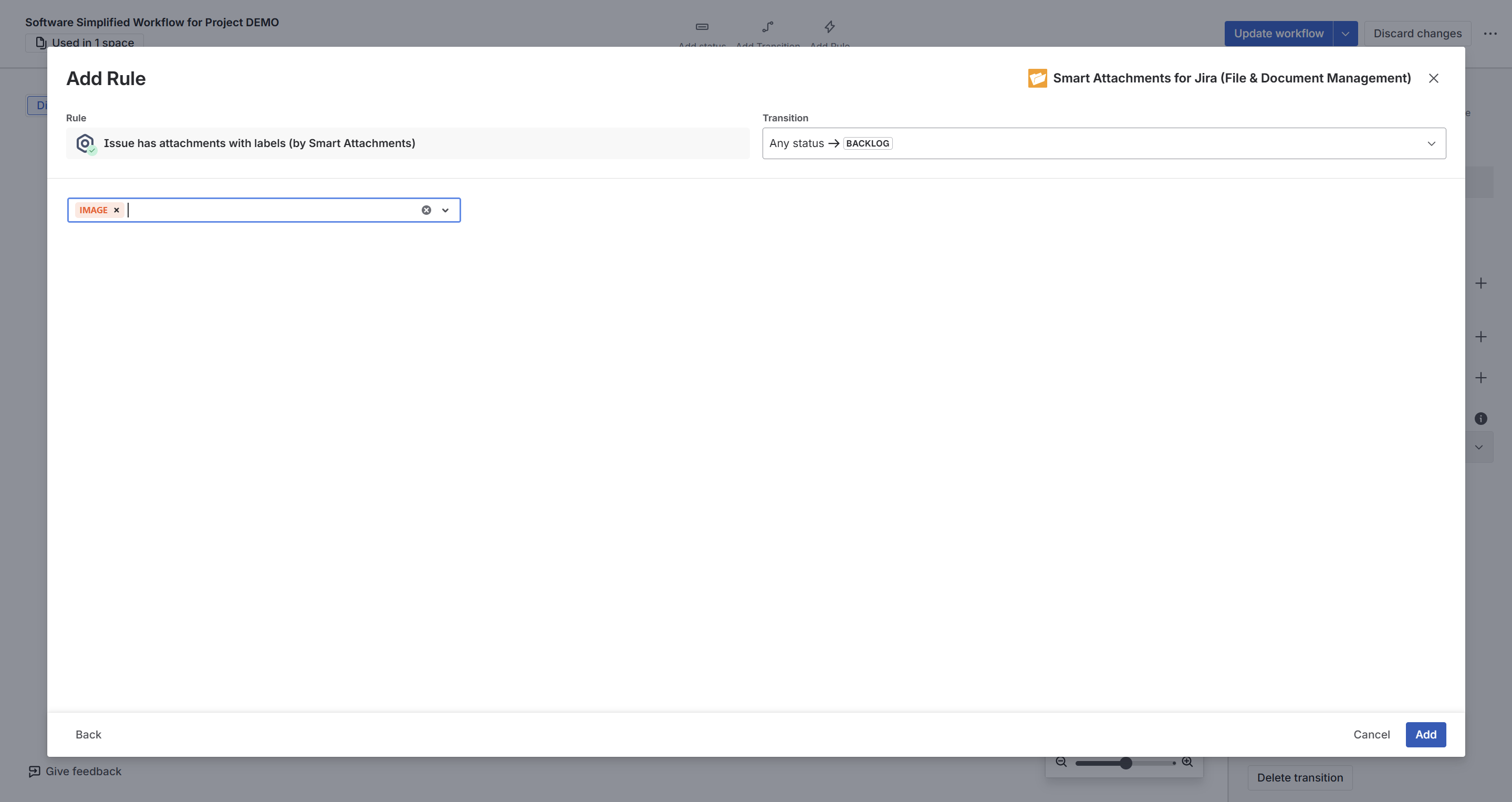
Task: Click the rule type hexagon icon
Action: tap(85, 143)
